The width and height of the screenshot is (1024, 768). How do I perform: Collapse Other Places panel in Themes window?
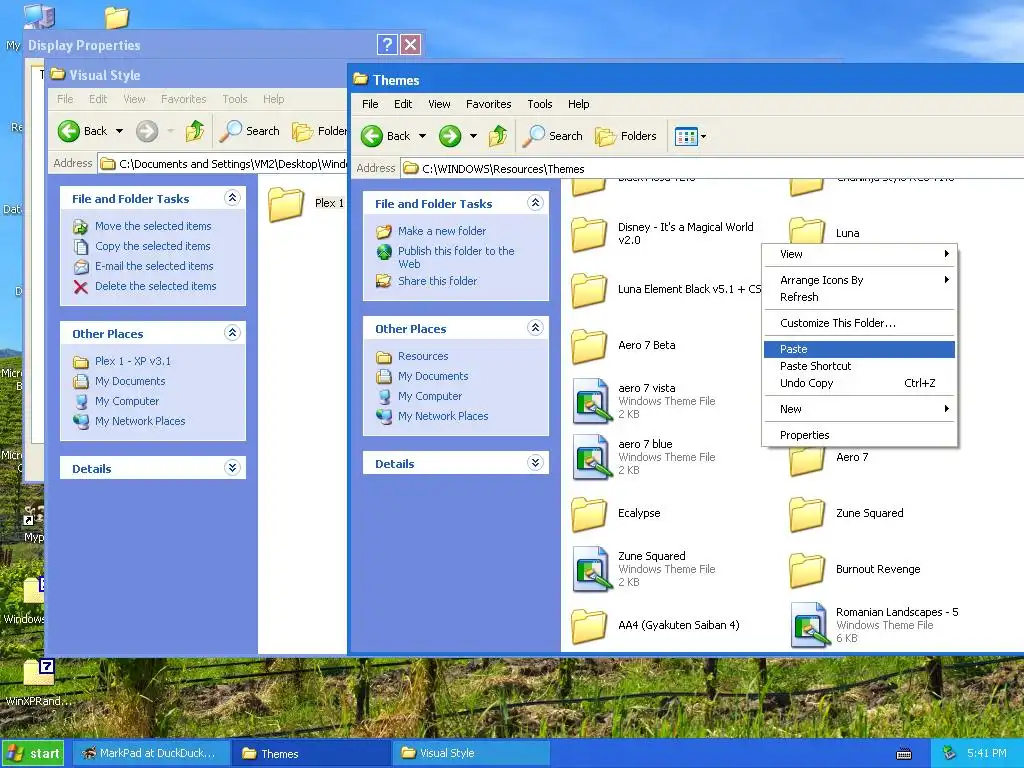535,328
